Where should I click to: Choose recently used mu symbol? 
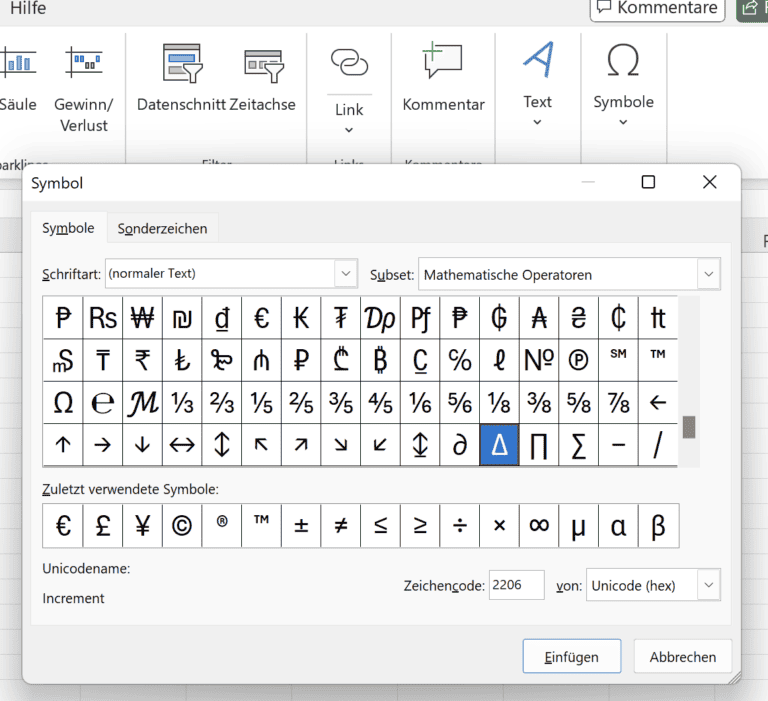pos(578,526)
